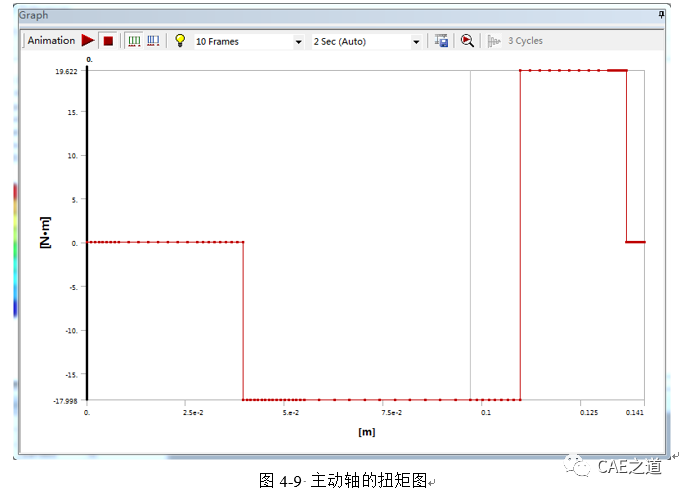Click the 0.141 x-axis end label
683x496 pixels.
click(x=635, y=412)
